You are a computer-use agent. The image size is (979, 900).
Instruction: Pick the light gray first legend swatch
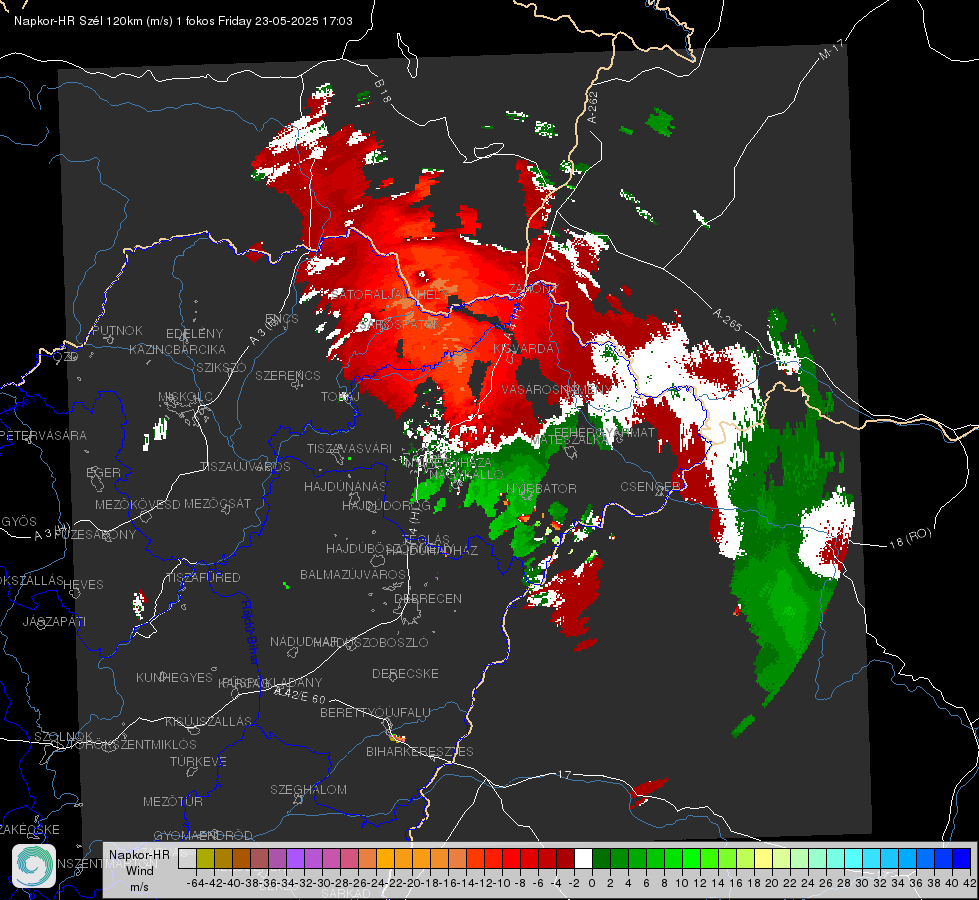(x=187, y=858)
